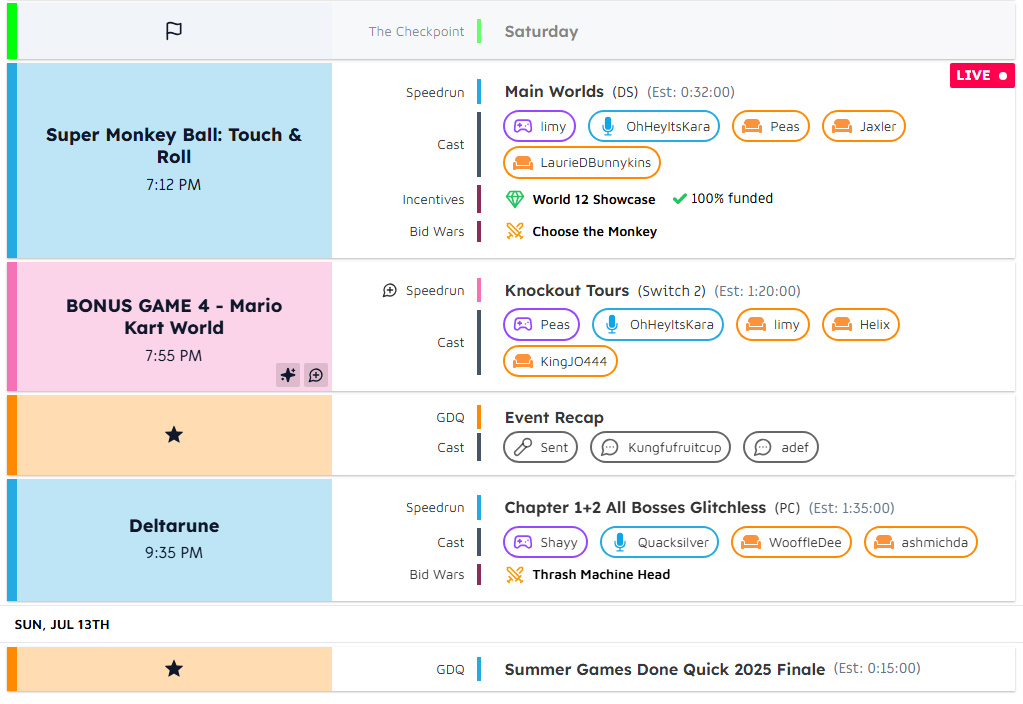Open runner Shayy chip in Deltarune cast

[545, 542]
